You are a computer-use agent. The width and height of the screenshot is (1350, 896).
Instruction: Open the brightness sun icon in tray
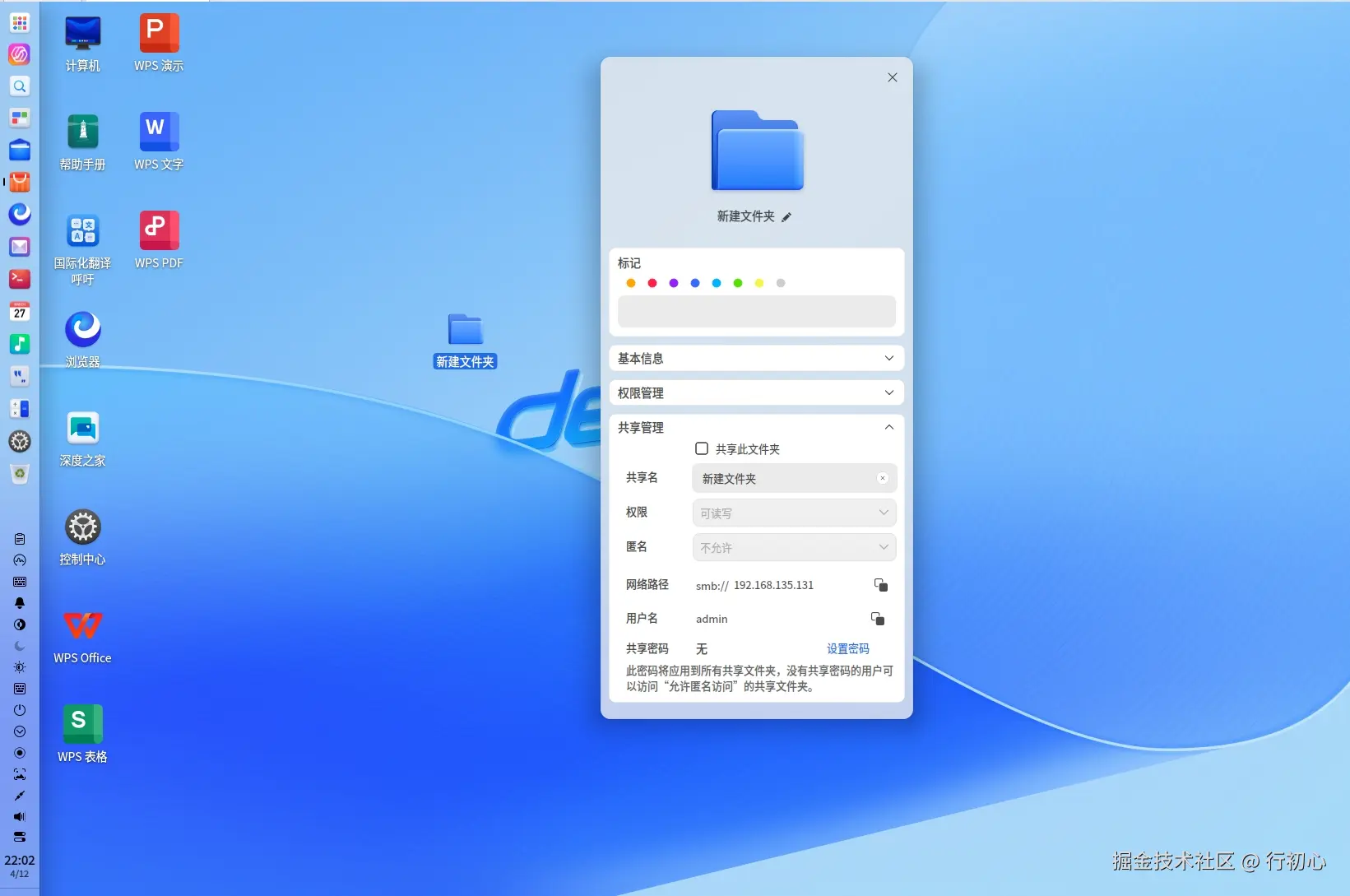20,667
